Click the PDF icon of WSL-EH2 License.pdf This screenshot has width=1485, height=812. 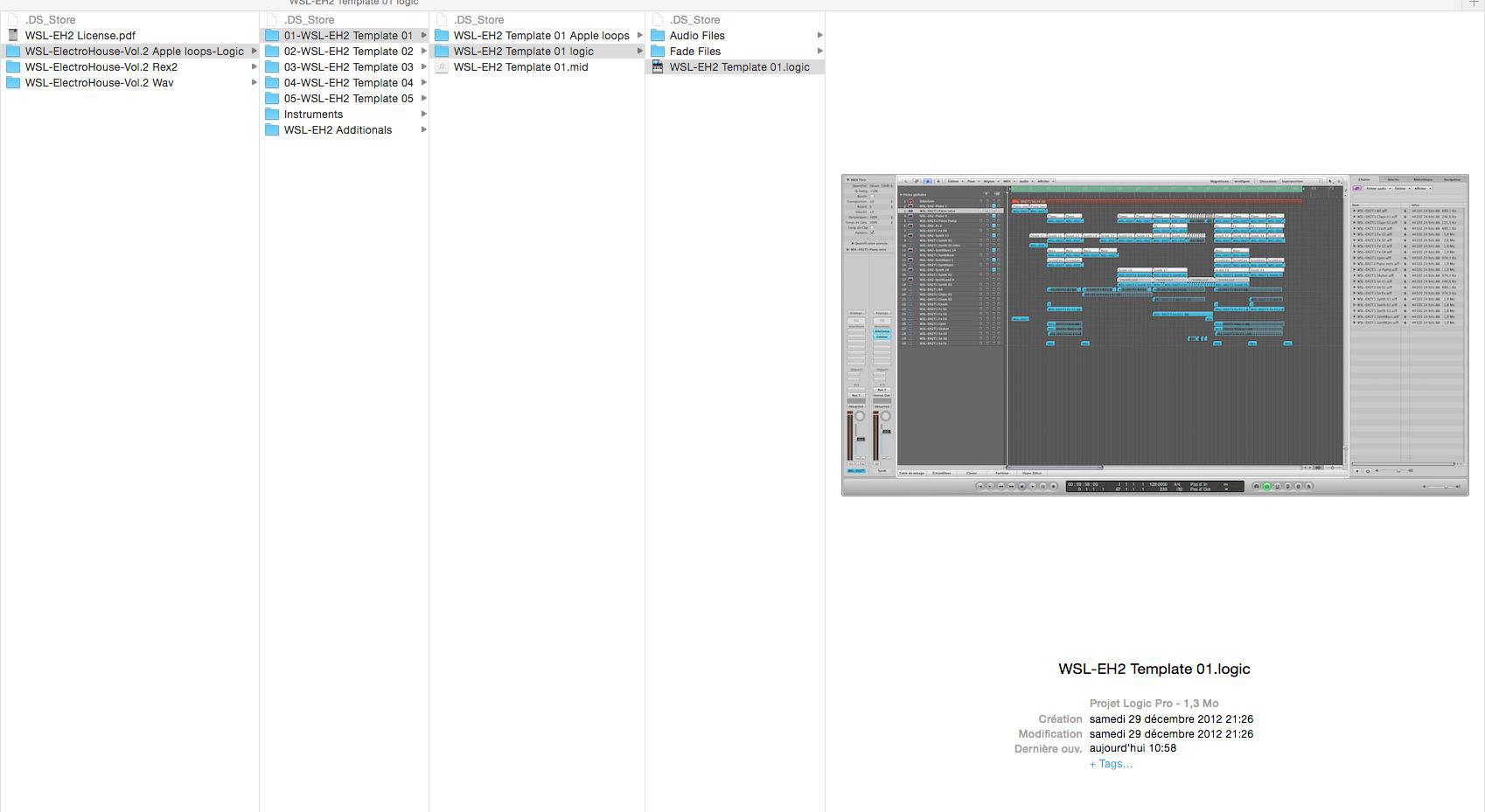pos(13,36)
